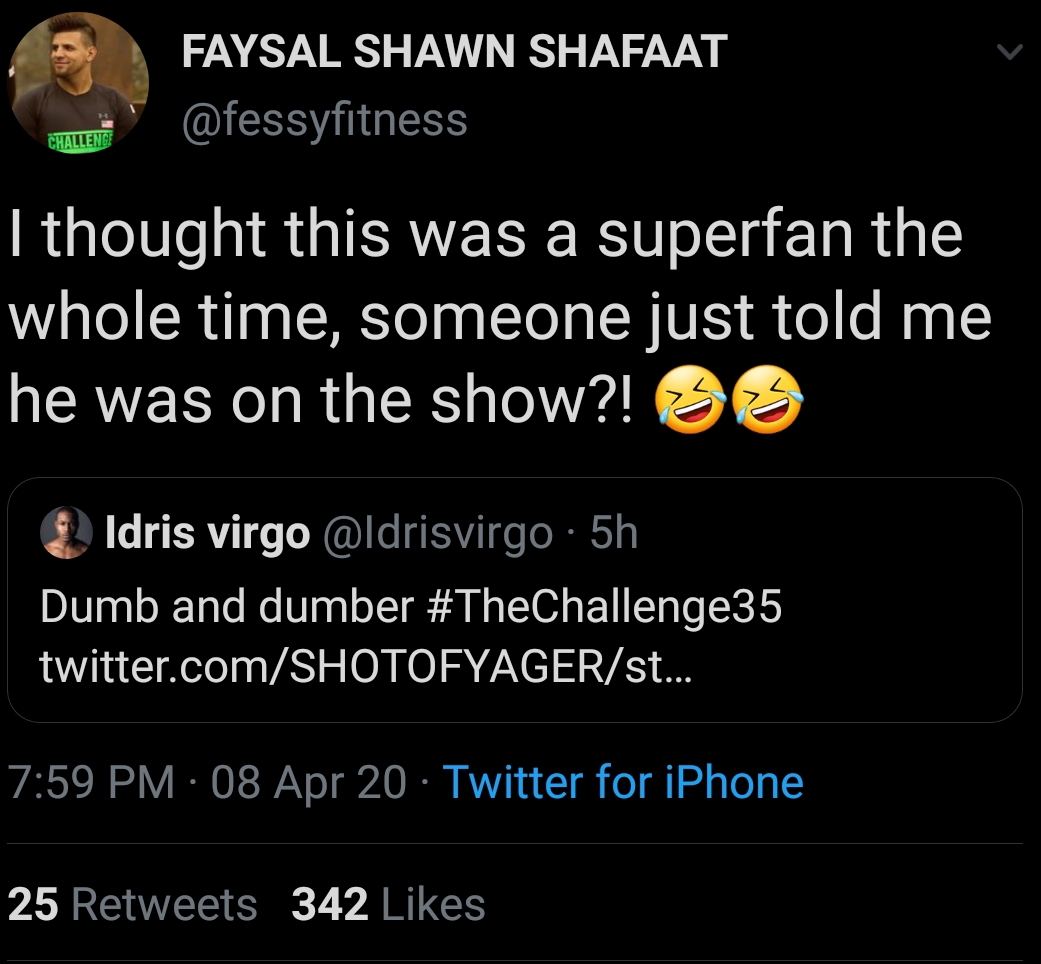Screen dimensions: 1041x964
Task: Open the Twitter for iPhone source link
Action: pyautogui.click(x=623, y=781)
